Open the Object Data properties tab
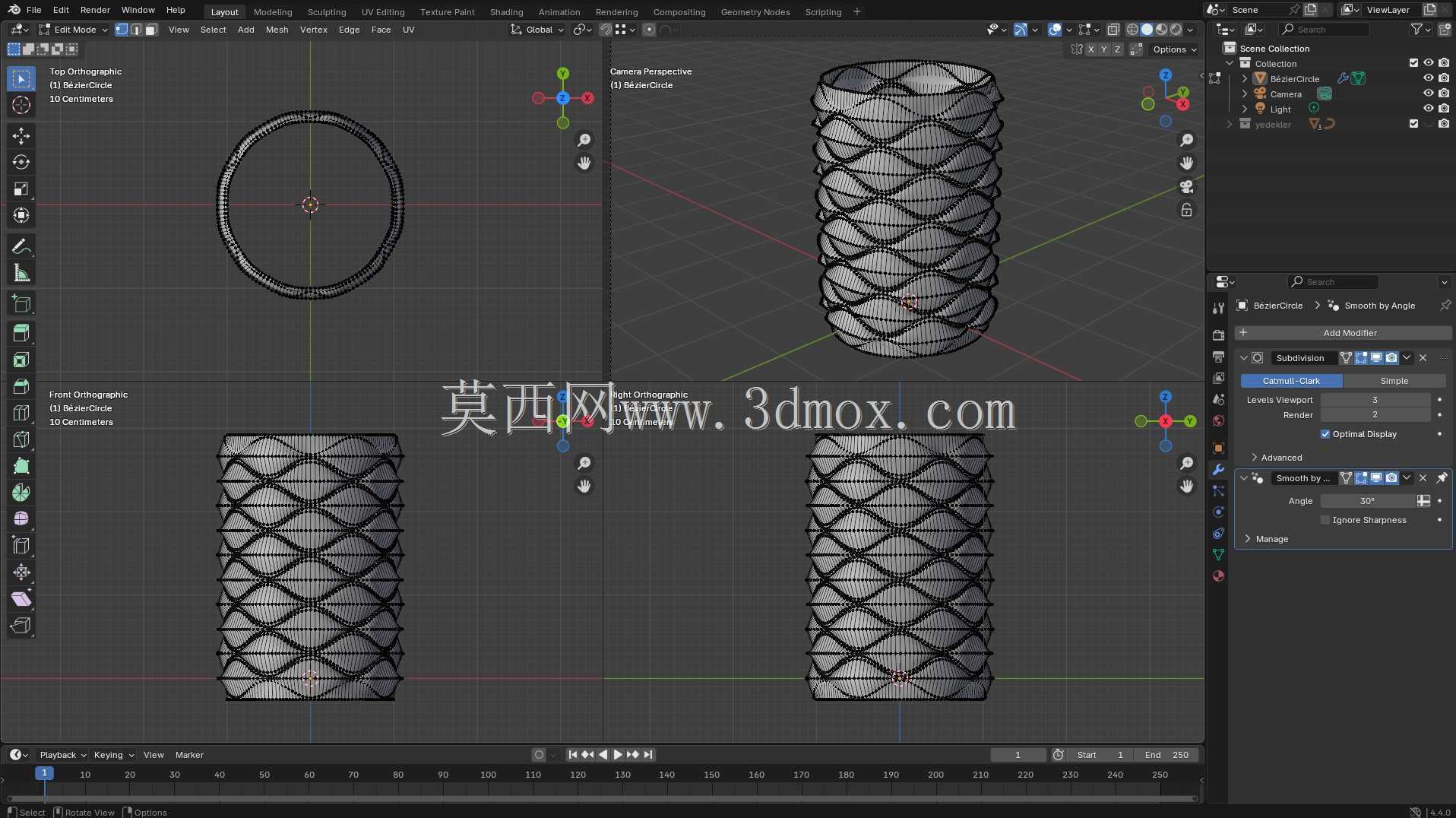Screen dimensions: 1456x818 coord(1218,555)
